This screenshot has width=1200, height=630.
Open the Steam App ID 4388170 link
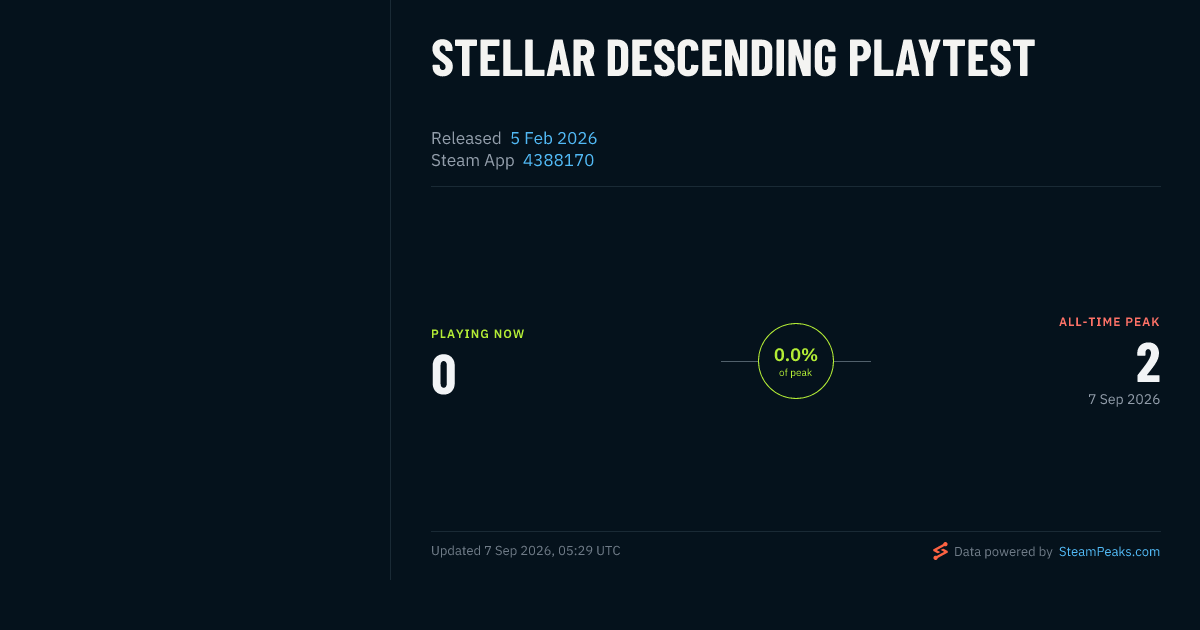tap(558, 160)
